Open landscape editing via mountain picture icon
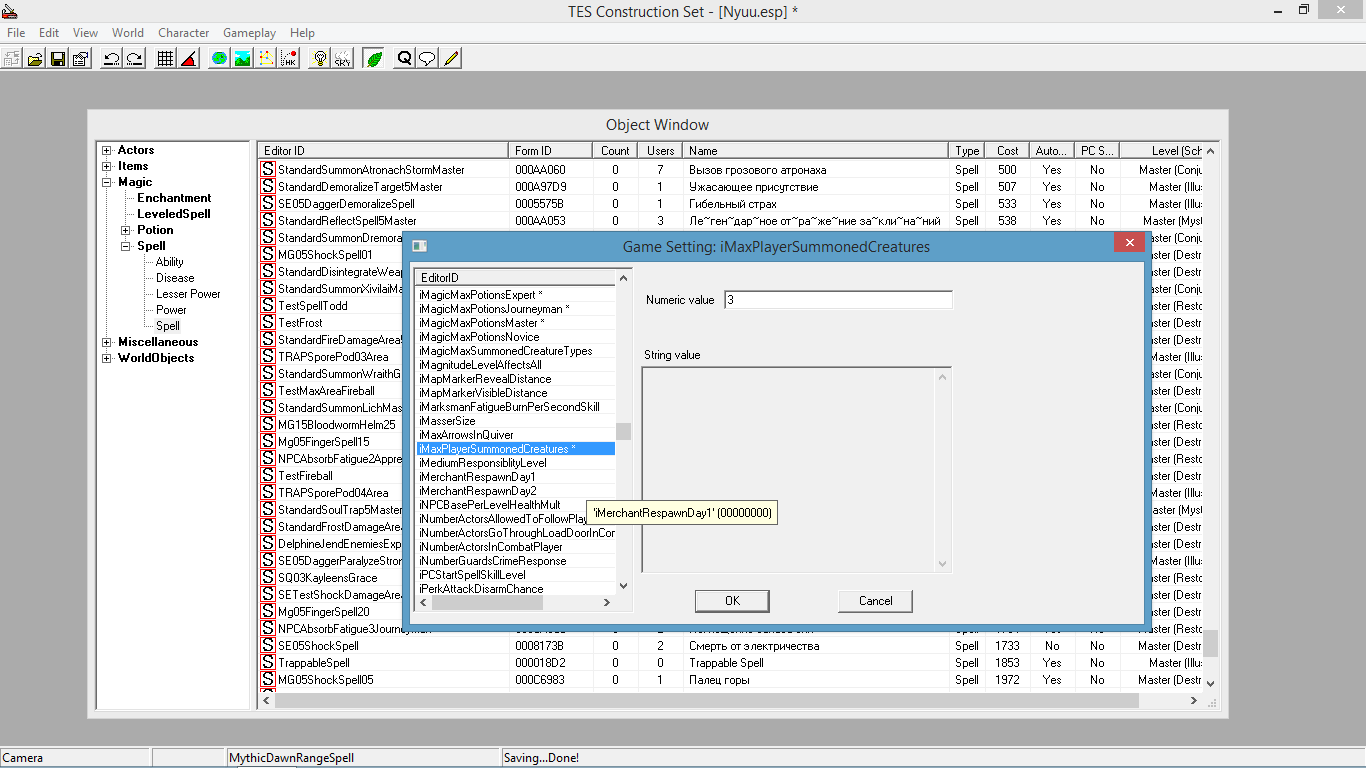Viewport: 1366px width, 768px height. (242, 58)
